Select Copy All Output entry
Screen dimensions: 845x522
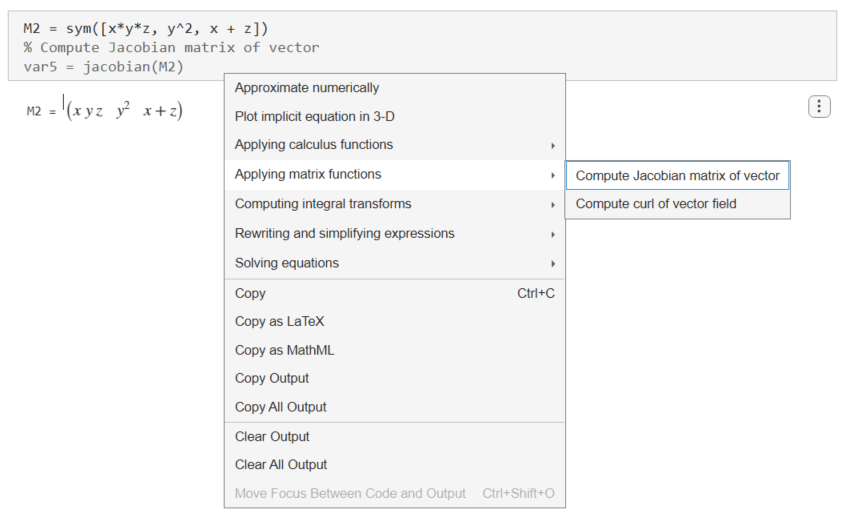click(x=280, y=407)
